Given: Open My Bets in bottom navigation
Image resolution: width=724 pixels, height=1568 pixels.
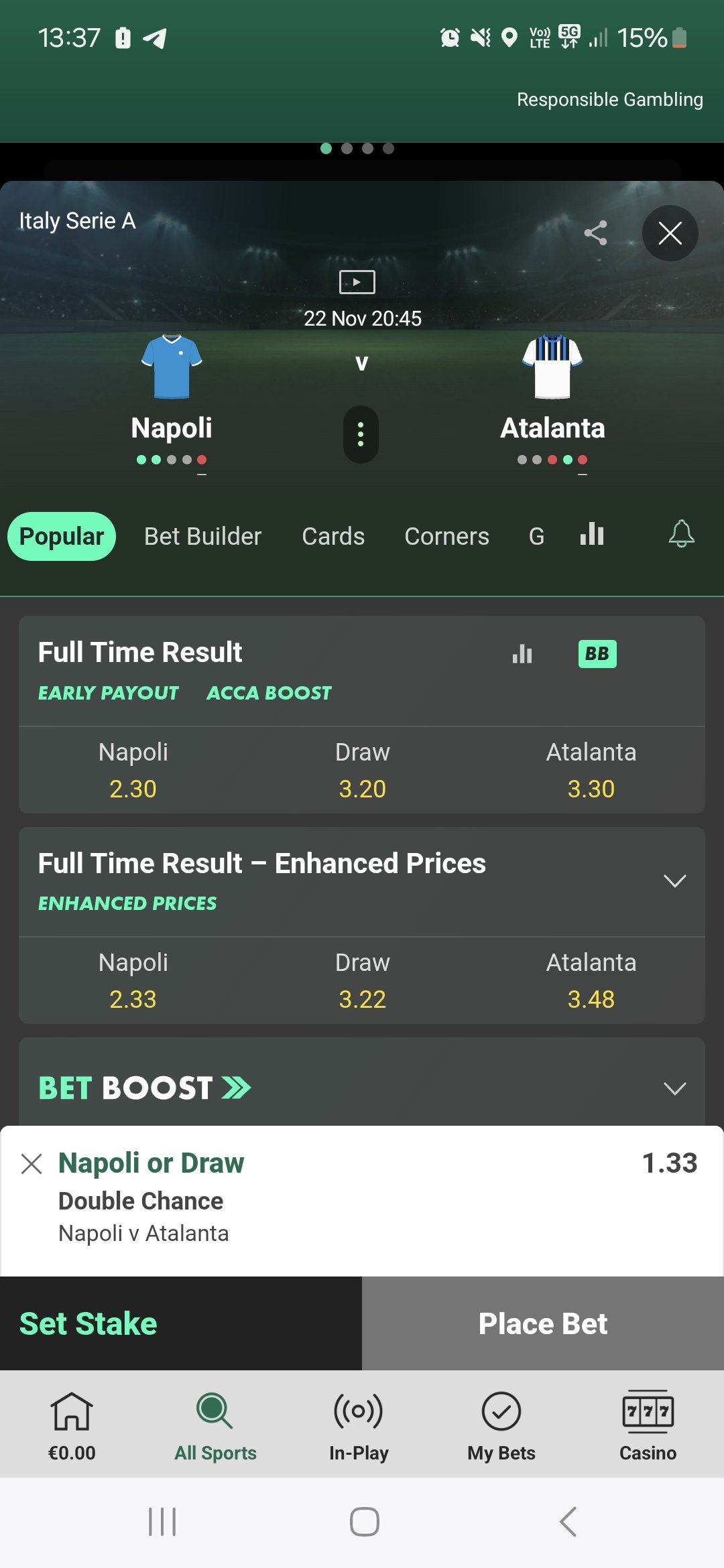Looking at the screenshot, I should (501, 1425).
